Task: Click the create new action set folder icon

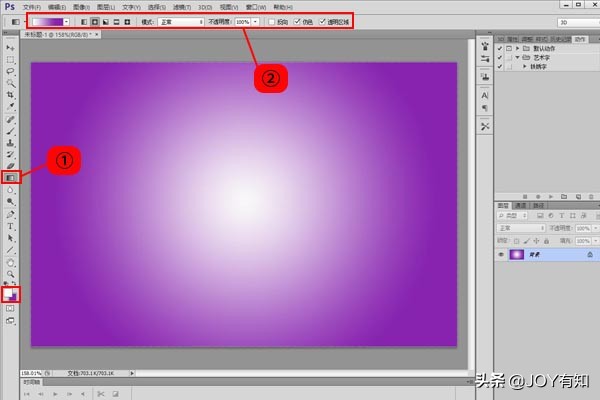Action: 564,196
